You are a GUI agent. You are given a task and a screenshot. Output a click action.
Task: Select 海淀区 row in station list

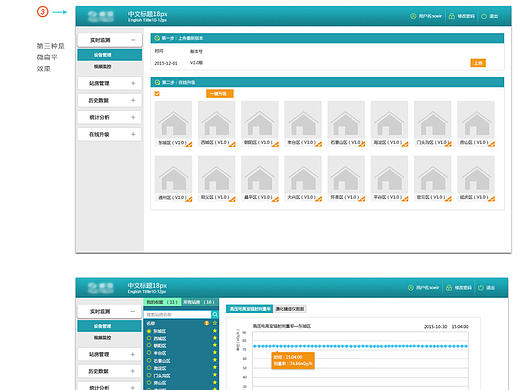tap(181, 368)
